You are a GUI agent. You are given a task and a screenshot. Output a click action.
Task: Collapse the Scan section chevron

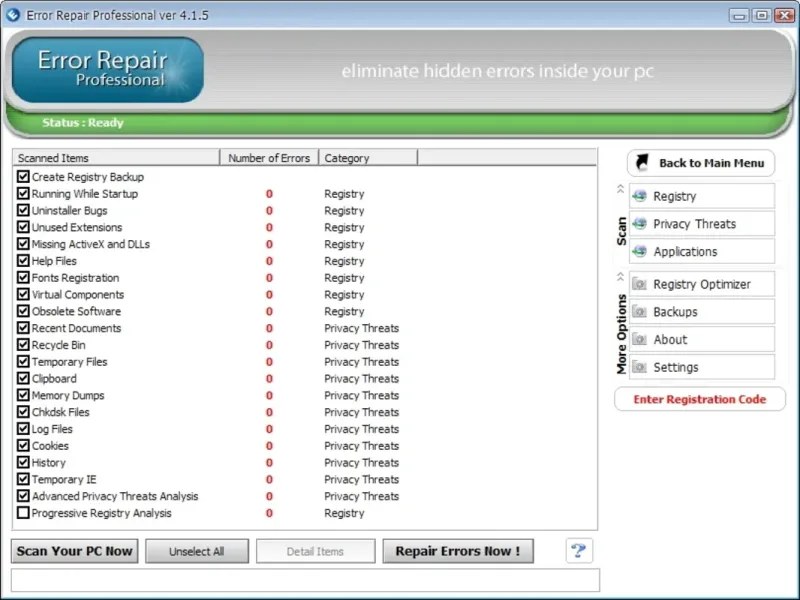(x=620, y=189)
